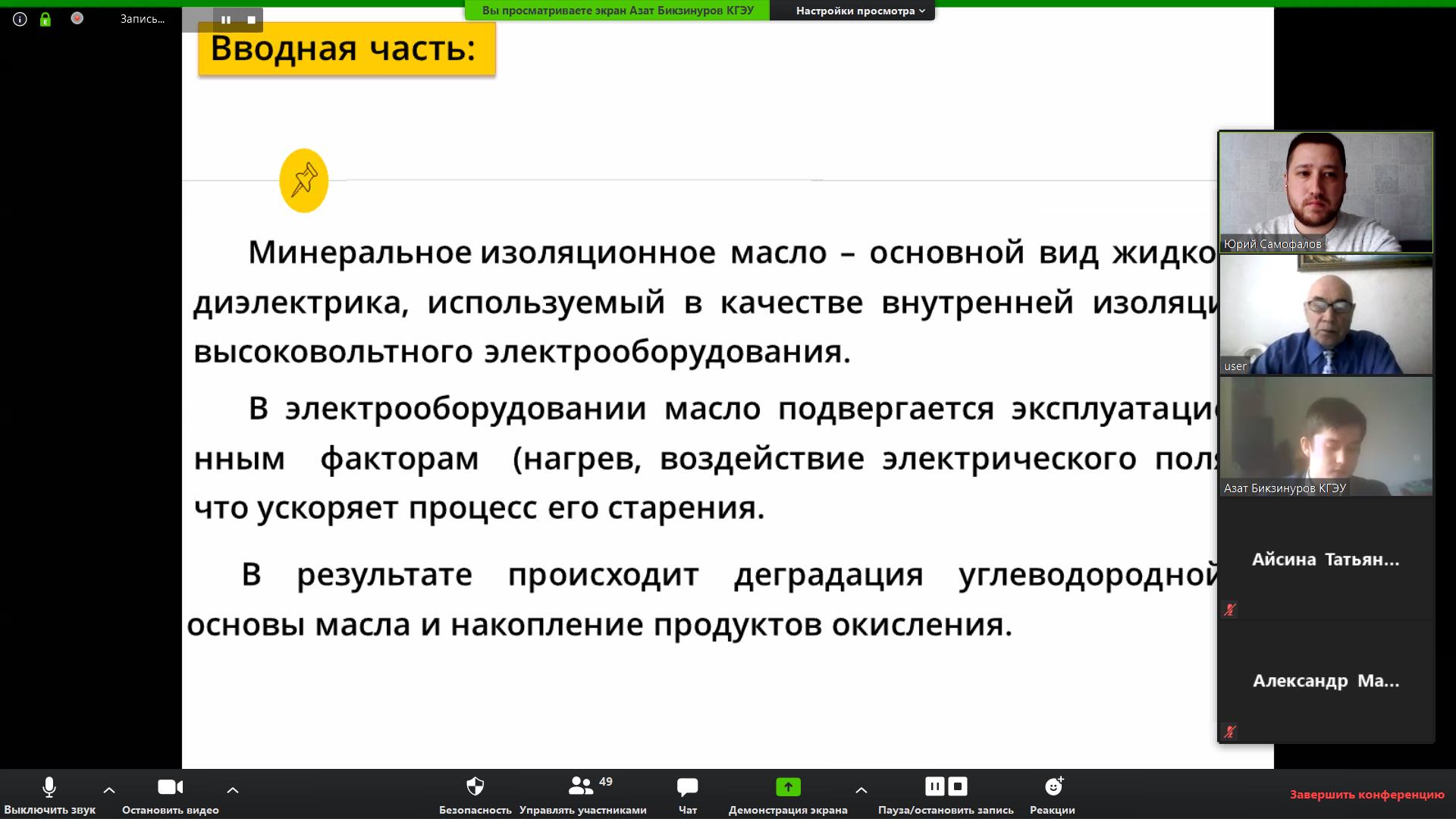Start sharing with the green Share Screen icon

click(x=788, y=788)
